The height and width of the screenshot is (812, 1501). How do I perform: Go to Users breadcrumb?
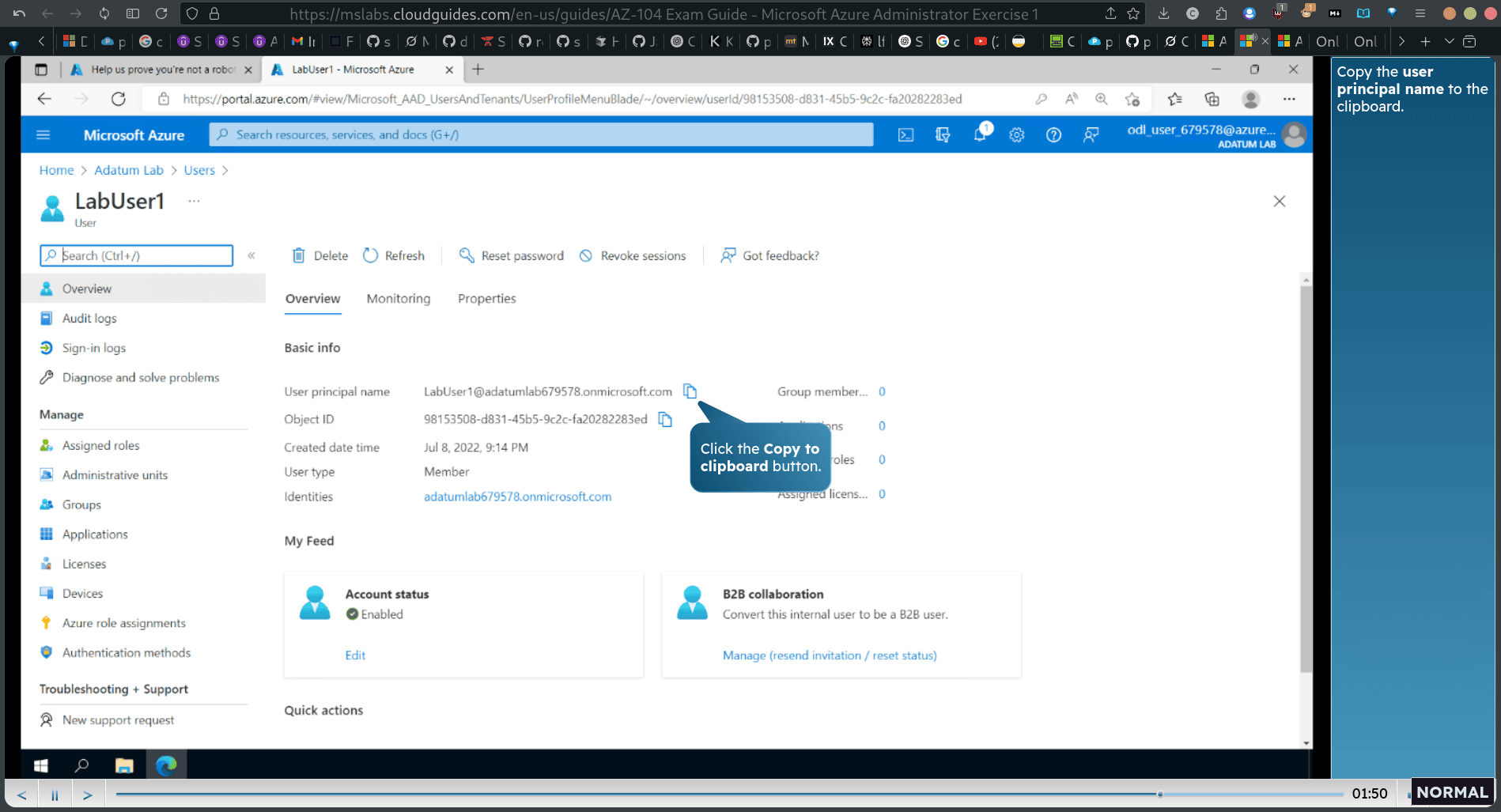coord(199,170)
